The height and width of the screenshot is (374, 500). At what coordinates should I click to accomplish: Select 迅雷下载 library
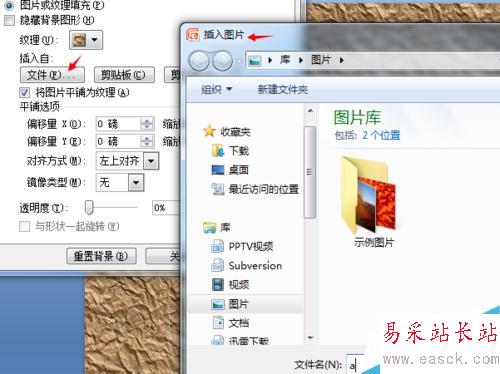[x=249, y=341]
